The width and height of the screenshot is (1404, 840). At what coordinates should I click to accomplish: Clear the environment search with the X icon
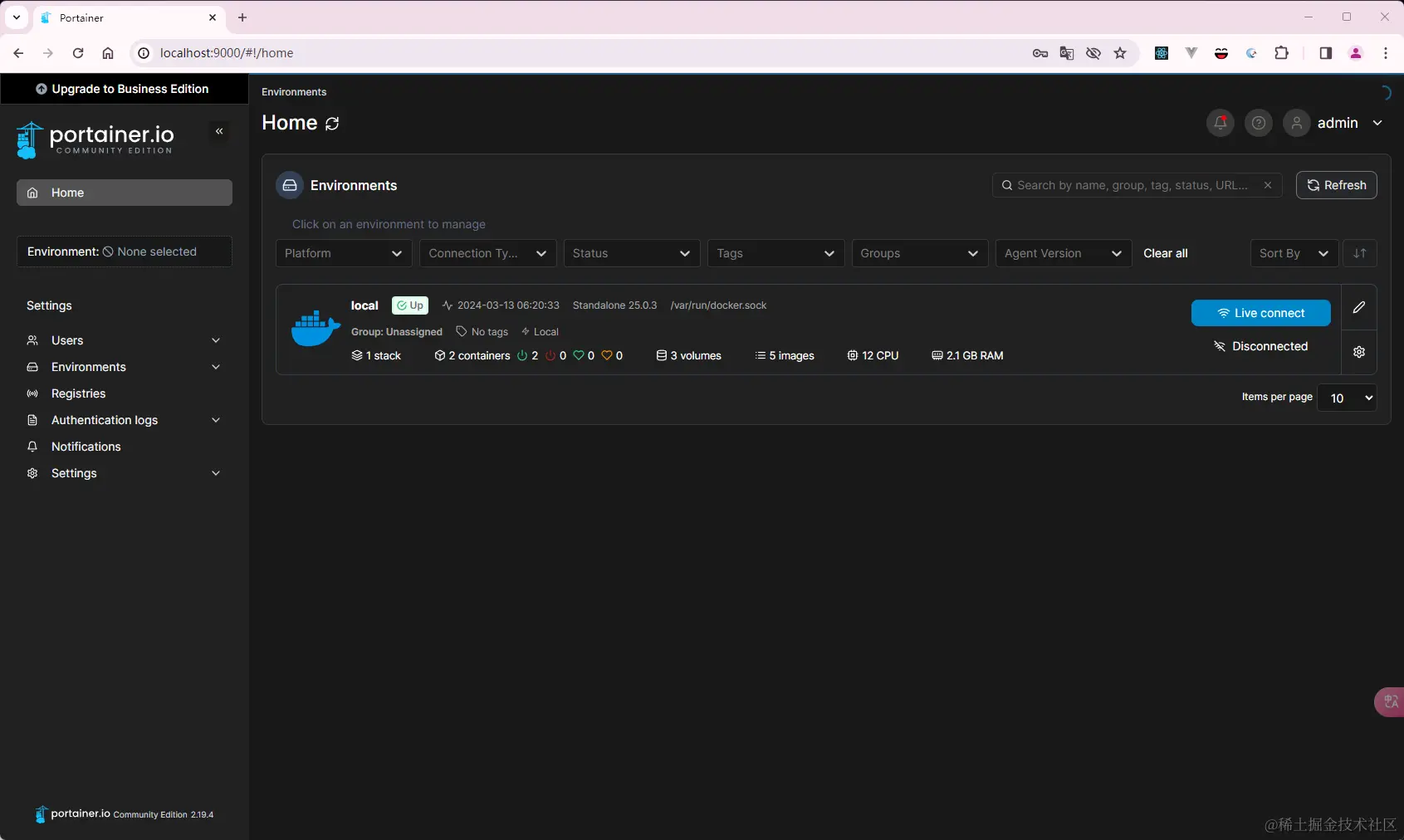1268,185
